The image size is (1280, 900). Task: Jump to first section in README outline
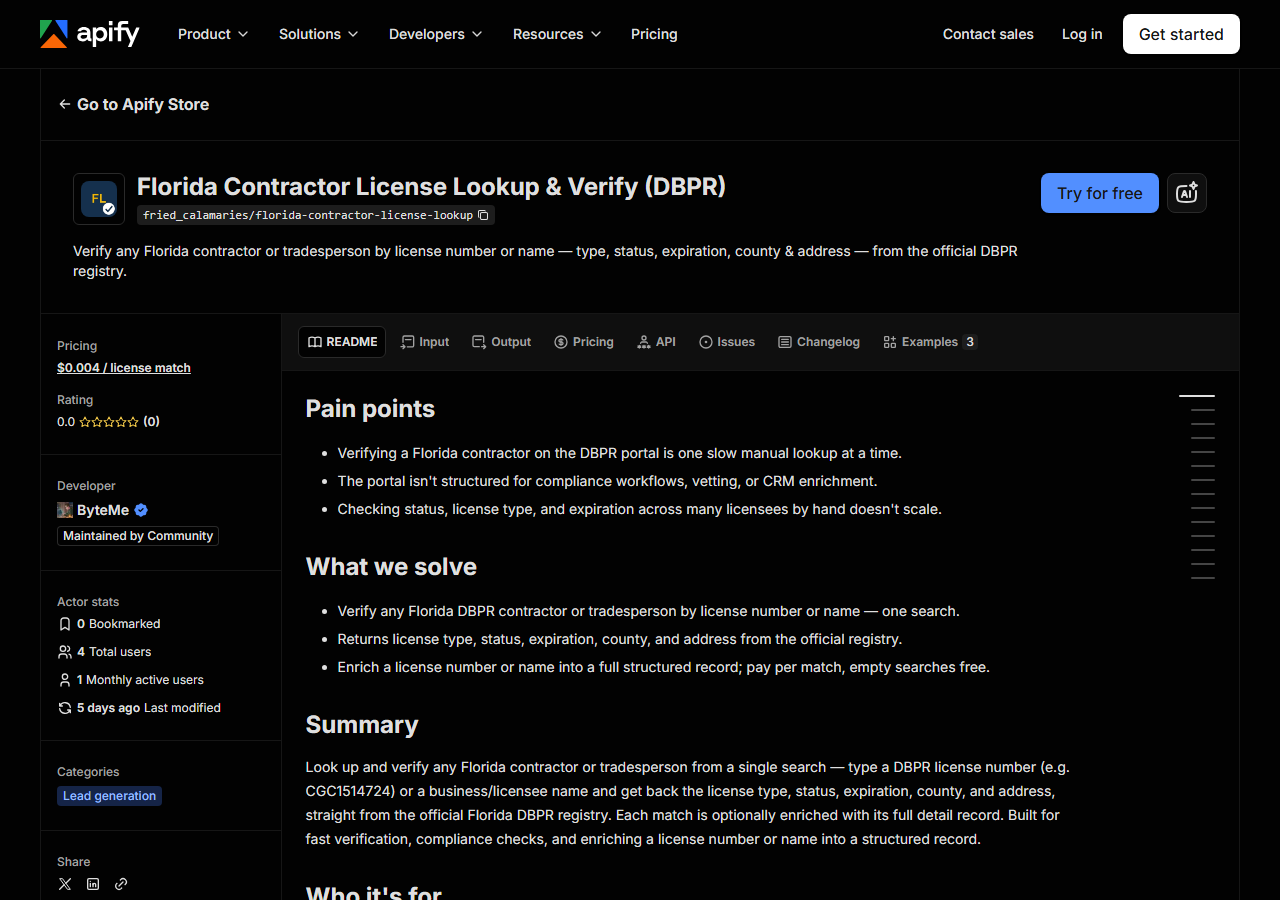tap(1197, 396)
